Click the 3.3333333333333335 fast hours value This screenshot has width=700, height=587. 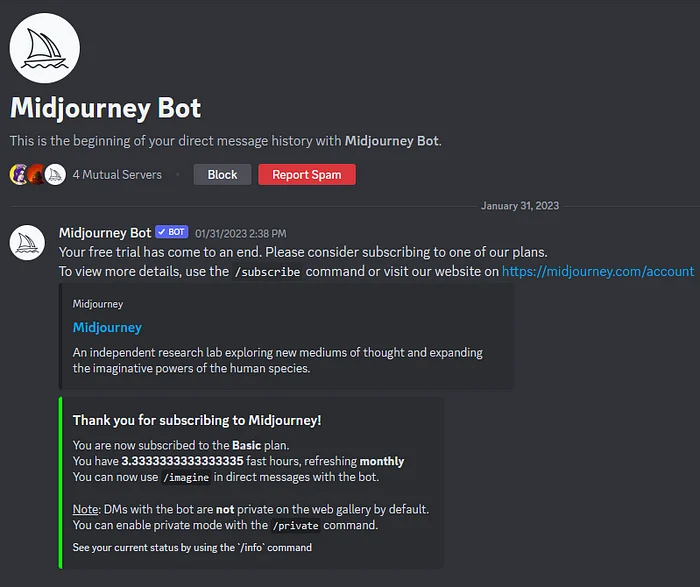coord(182,461)
